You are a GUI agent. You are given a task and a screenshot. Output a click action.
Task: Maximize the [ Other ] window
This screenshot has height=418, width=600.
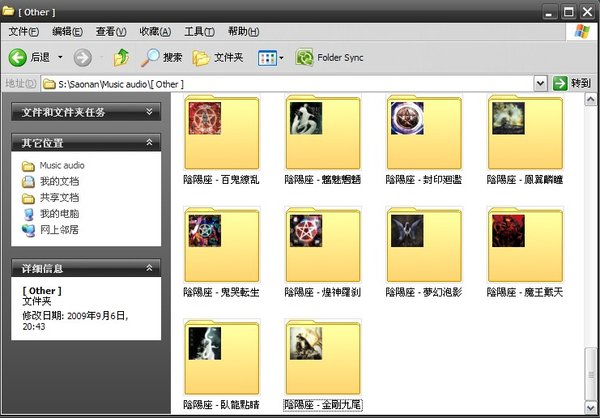[x=568, y=12]
